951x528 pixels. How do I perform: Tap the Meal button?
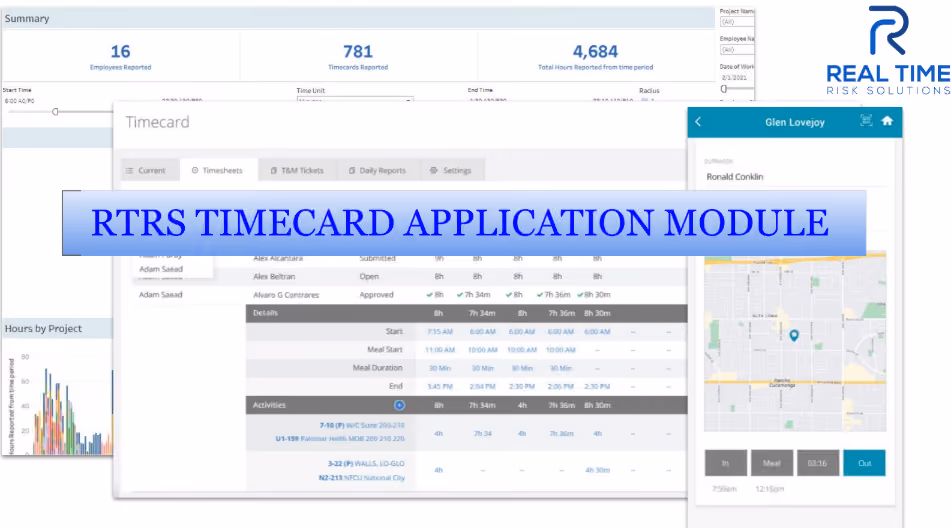point(771,463)
